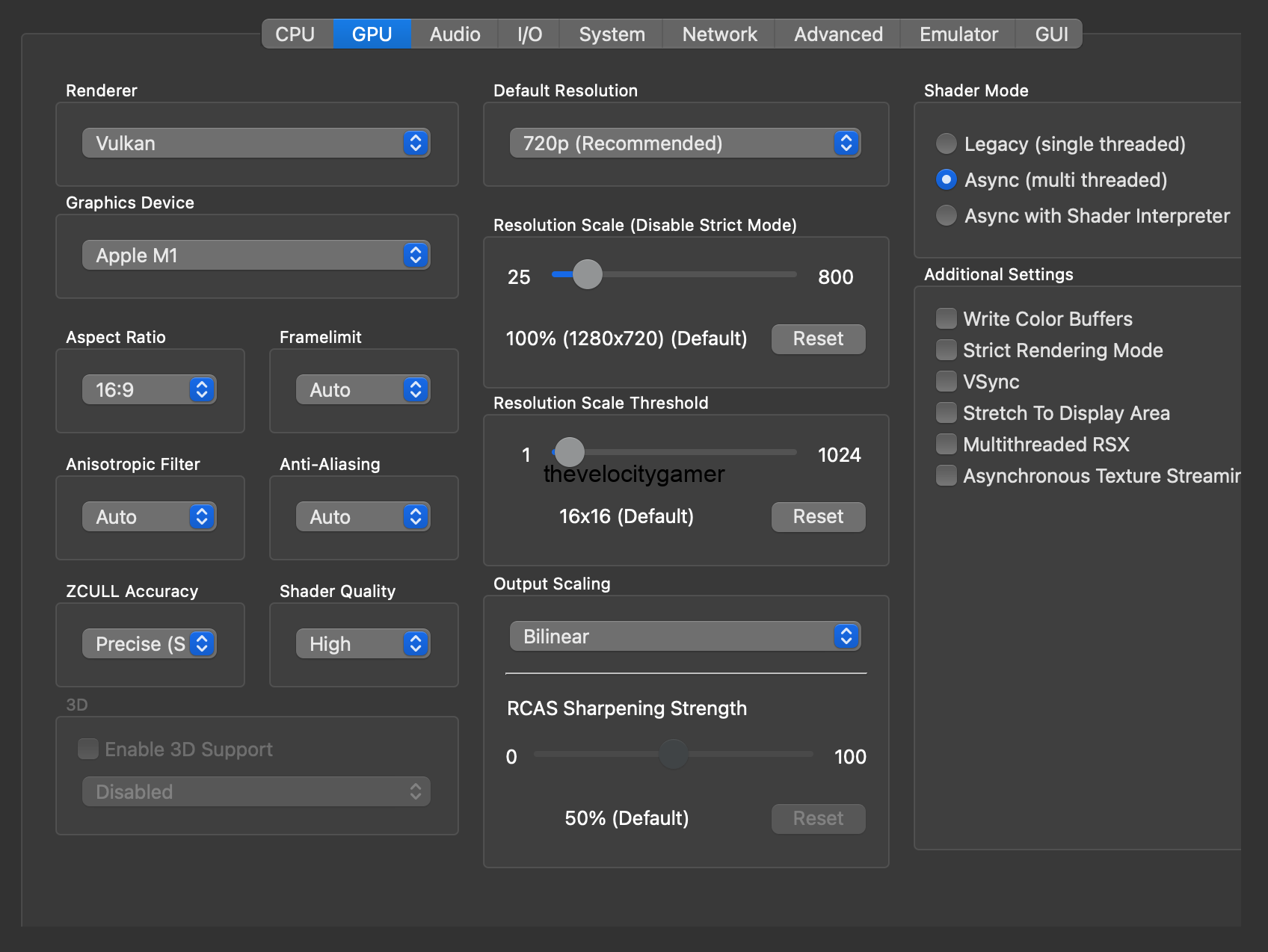Switch to the Advanced tab

click(x=837, y=34)
